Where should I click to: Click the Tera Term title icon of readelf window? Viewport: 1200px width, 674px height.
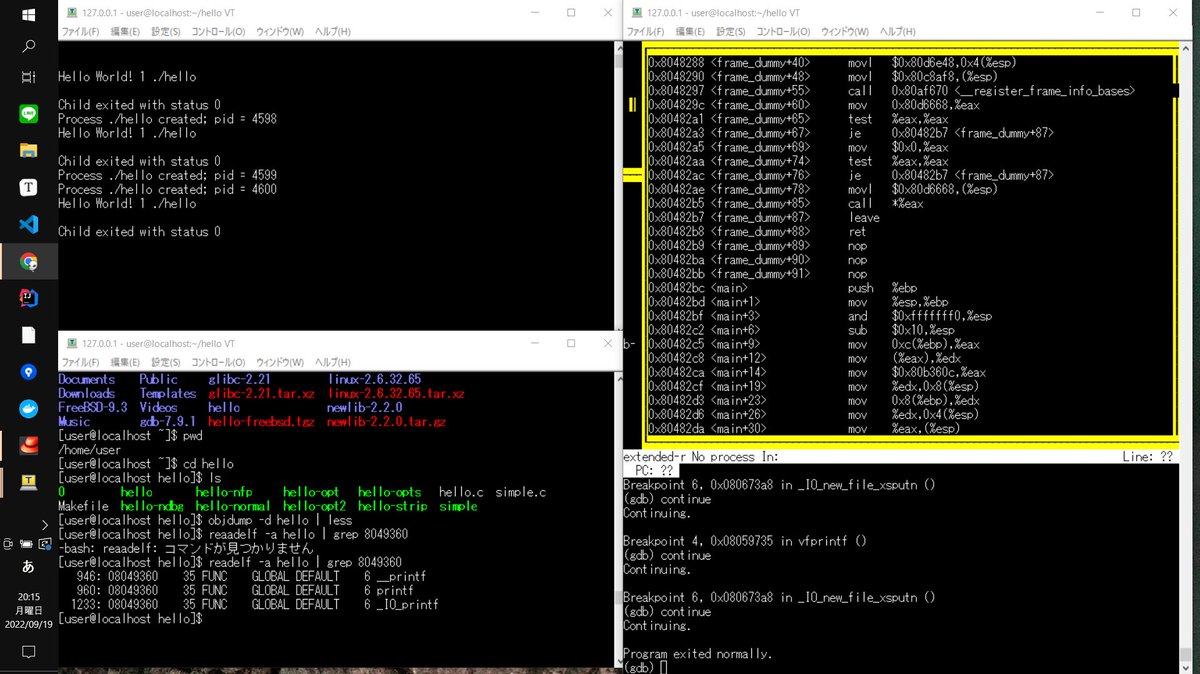[x=70, y=343]
